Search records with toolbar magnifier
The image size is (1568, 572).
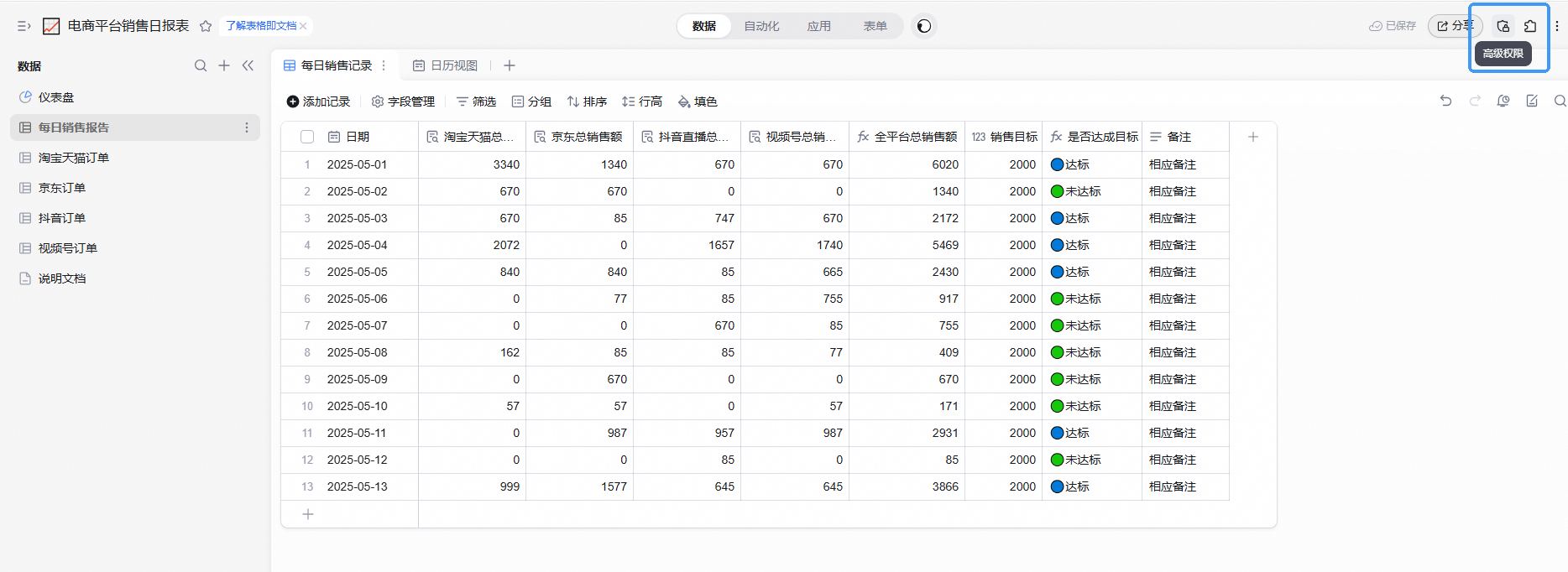(1560, 101)
